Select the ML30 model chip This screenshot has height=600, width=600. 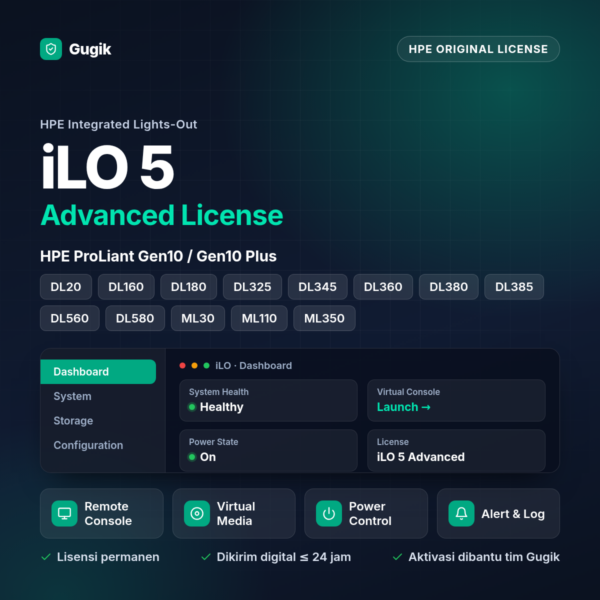pos(198,318)
